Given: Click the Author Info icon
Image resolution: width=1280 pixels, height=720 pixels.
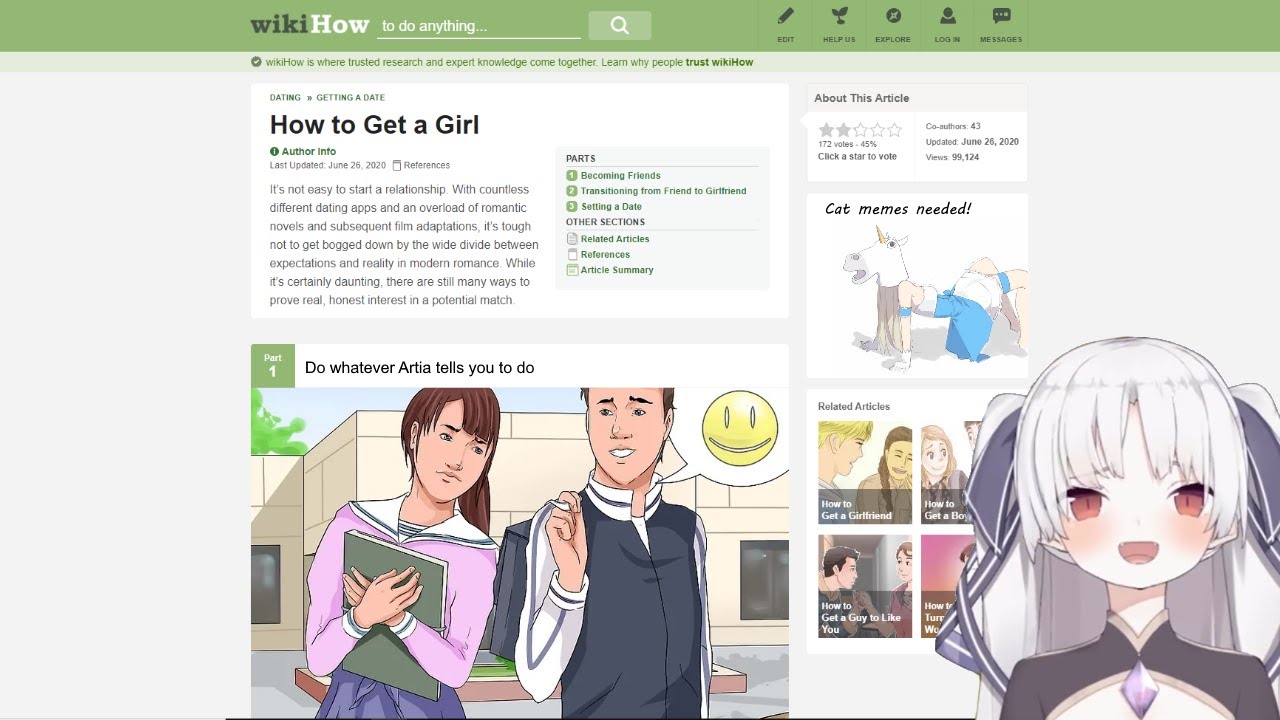Looking at the screenshot, I should (x=275, y=152).
